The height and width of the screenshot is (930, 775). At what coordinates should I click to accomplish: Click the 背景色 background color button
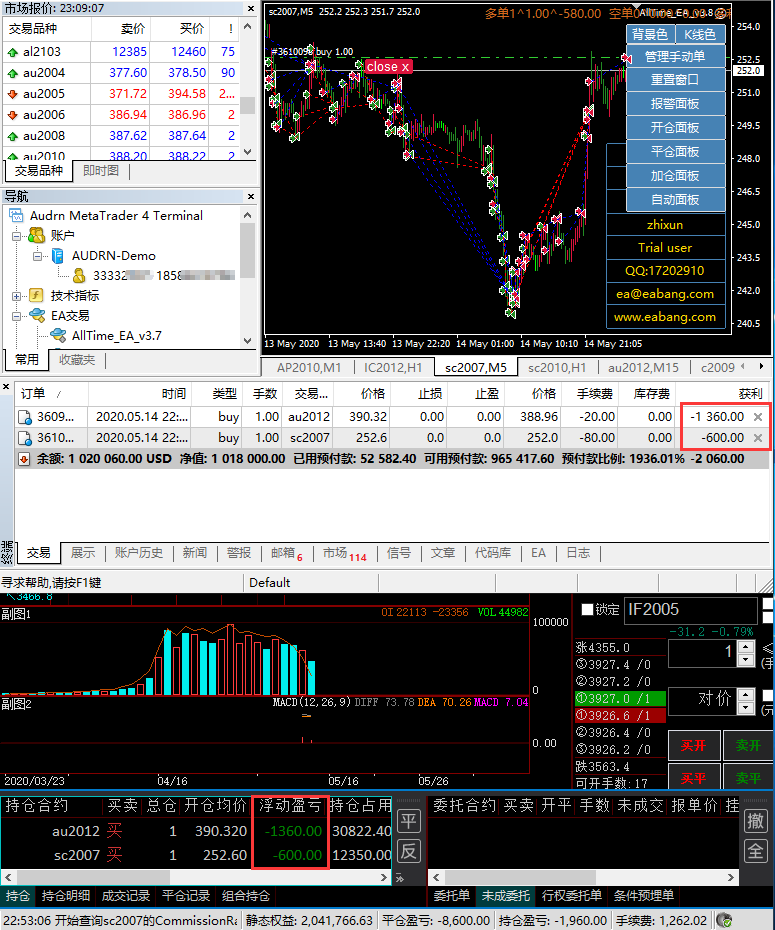(649, 35)
